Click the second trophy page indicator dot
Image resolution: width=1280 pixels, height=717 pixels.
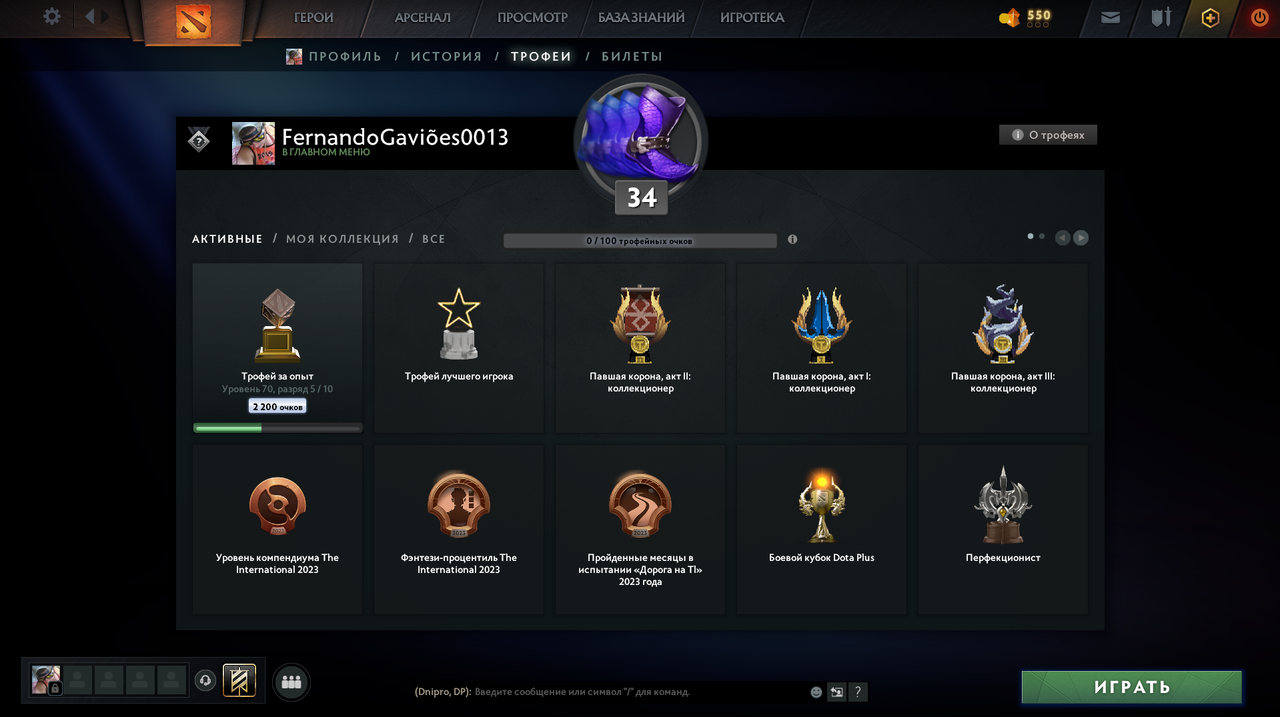pos(1042,236)
